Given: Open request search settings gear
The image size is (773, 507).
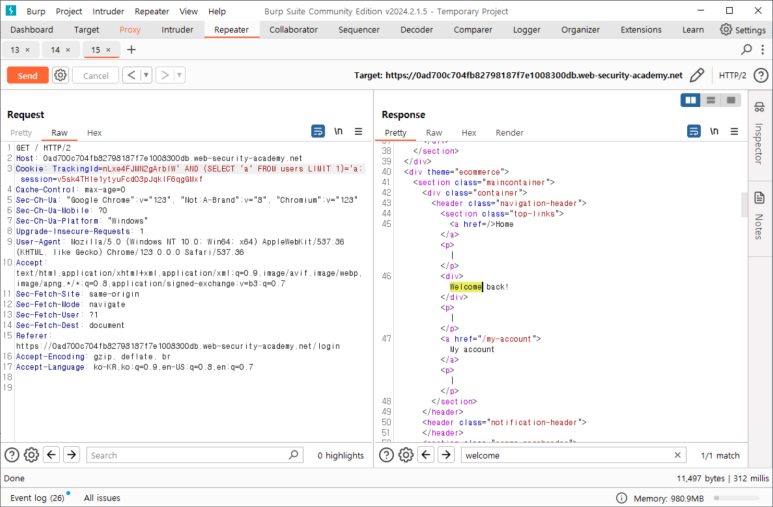Looking at the screenshot, I should [x=31, y=455].
